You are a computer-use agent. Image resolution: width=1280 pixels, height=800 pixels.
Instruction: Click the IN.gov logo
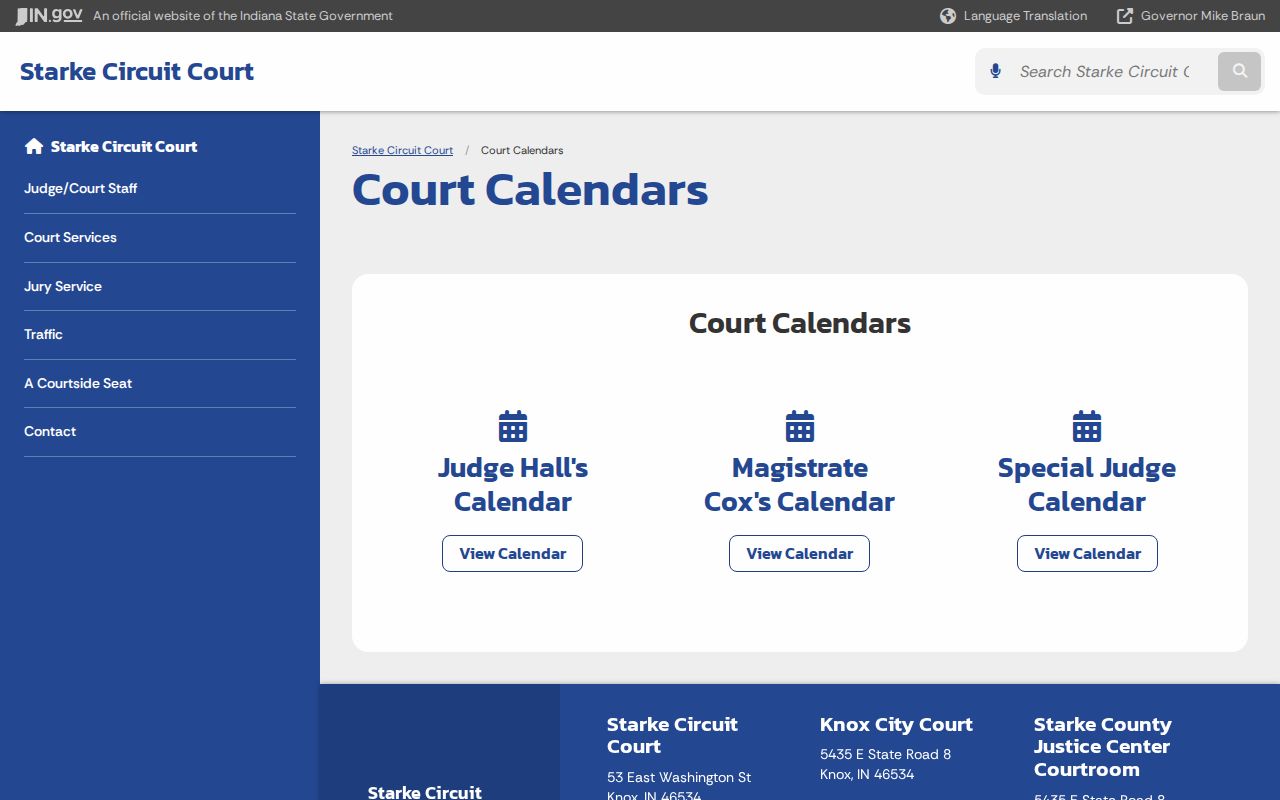coord(49,16)
